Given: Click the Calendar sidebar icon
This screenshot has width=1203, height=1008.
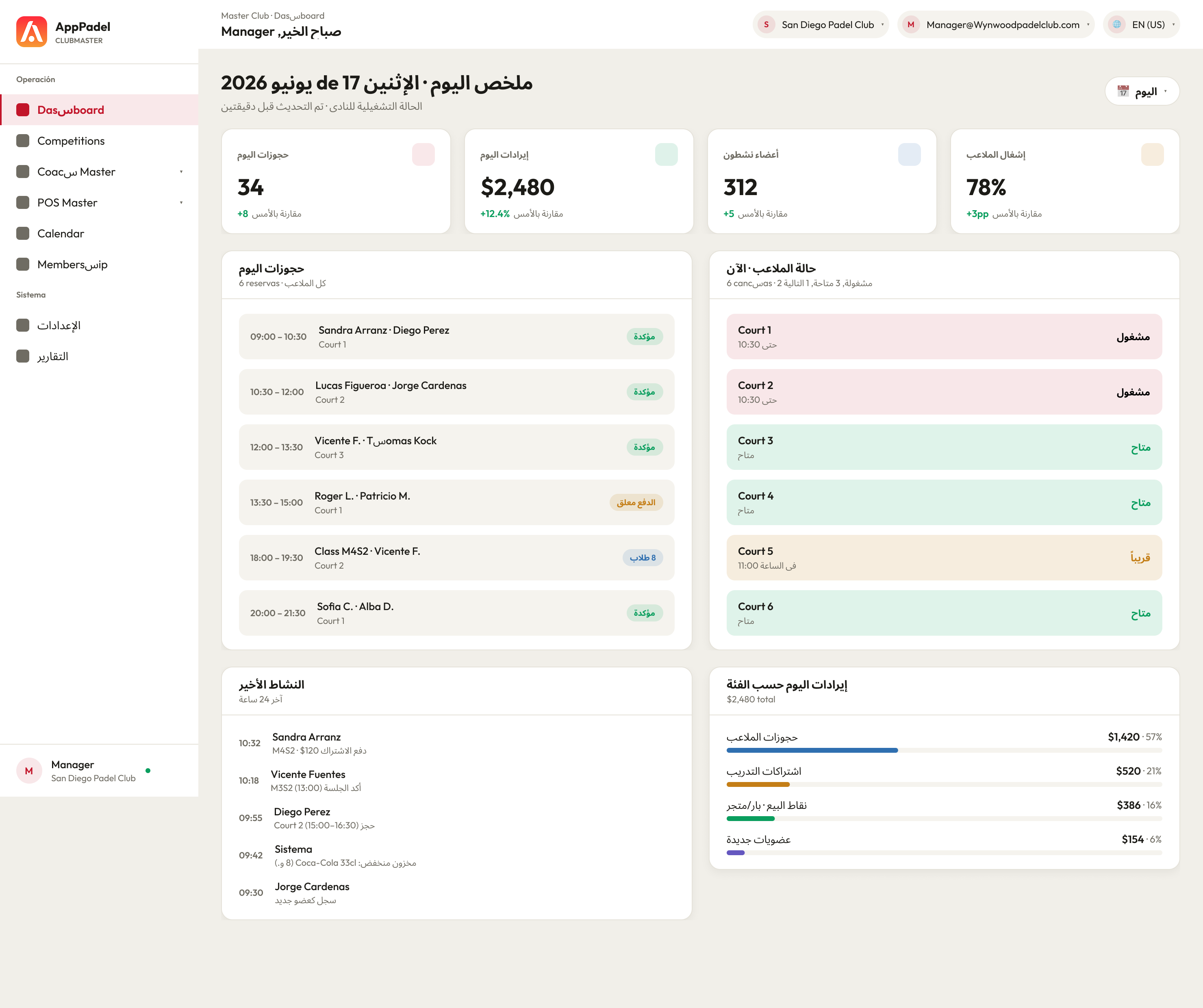Looking at the screenshot, I should pyautogui.click(x=23, y=233).
